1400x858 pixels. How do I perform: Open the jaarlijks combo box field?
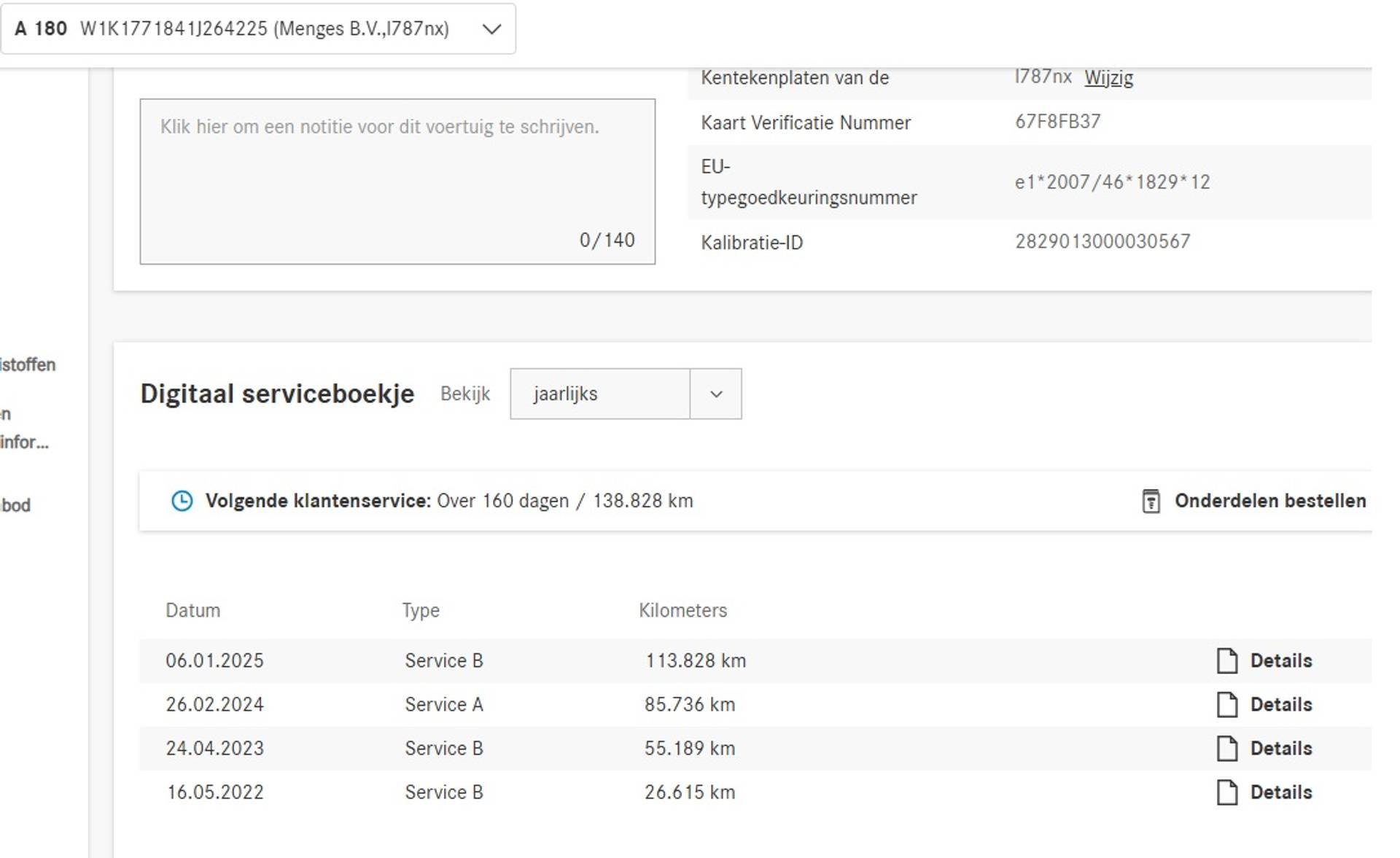(x=599, y=394)
